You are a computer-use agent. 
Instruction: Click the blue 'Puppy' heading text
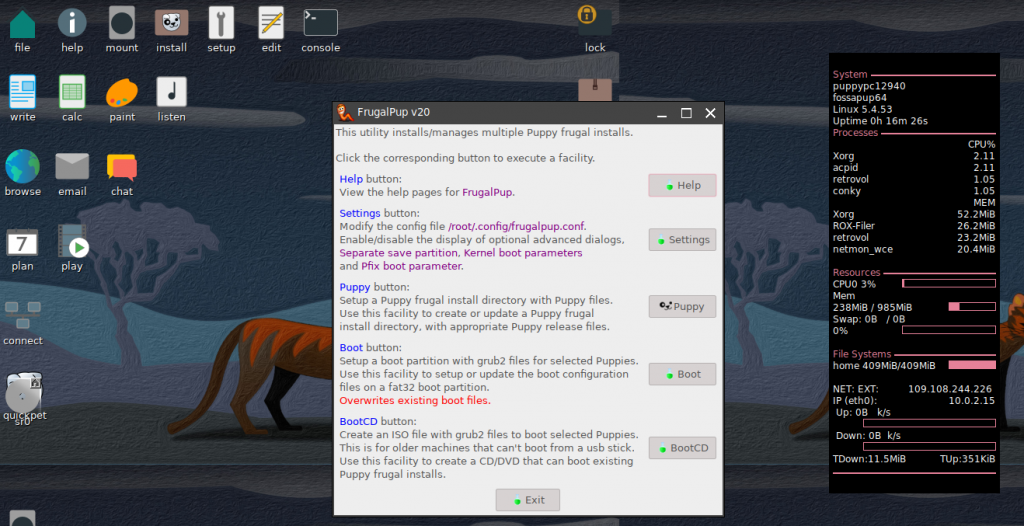pos(355,287)
